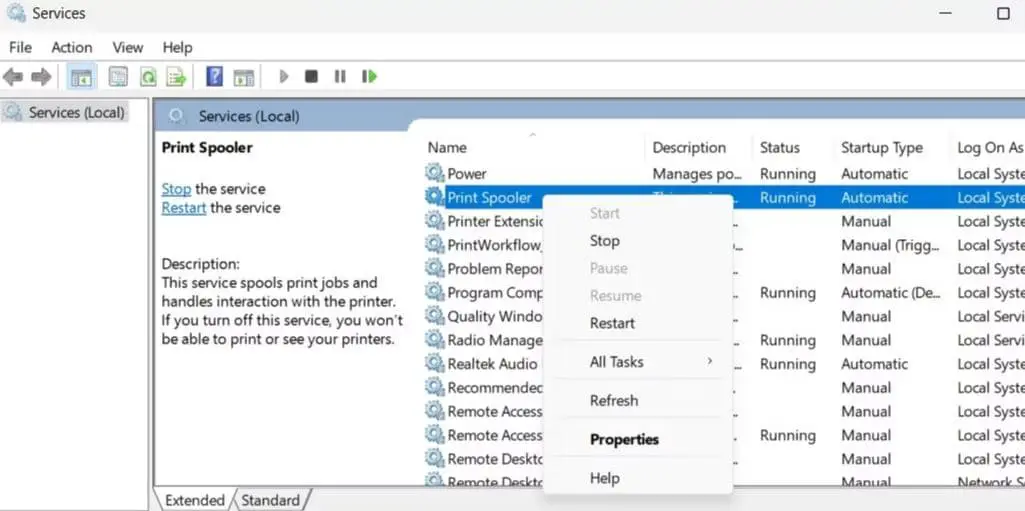Choose Stop from the context menu
This screenshot has width=1025, height=511.
[605, 241]
